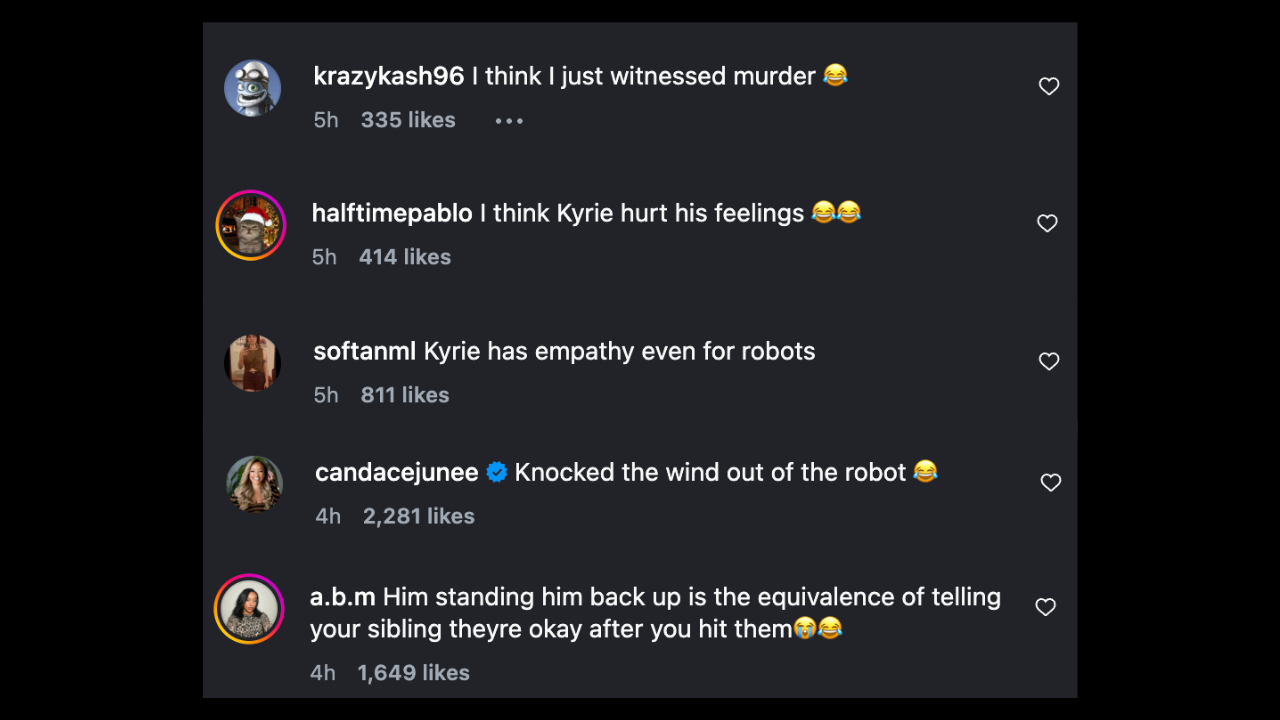View a.b.m's circular profile photo
The height and width of the screenshot is (720, 1280).
click(x=250, y=608)
